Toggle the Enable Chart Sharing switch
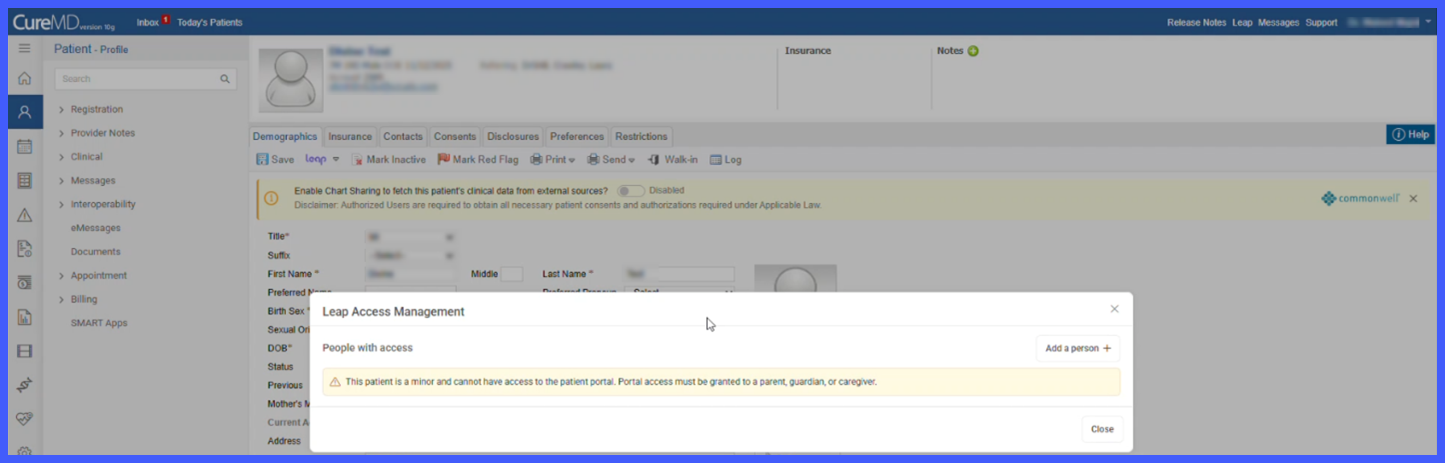 click(x=630, y=190)
